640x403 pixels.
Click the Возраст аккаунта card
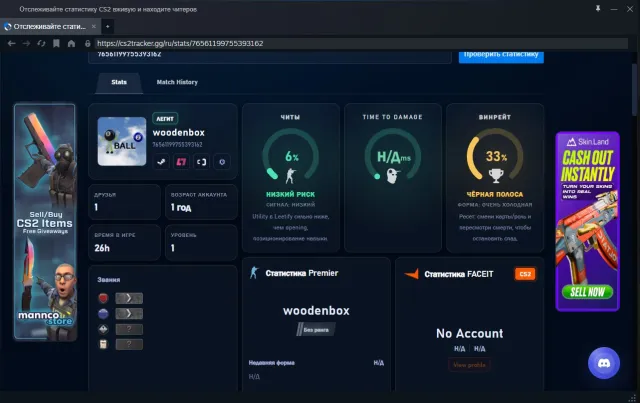pyautogui.click(x=201, y=202)
